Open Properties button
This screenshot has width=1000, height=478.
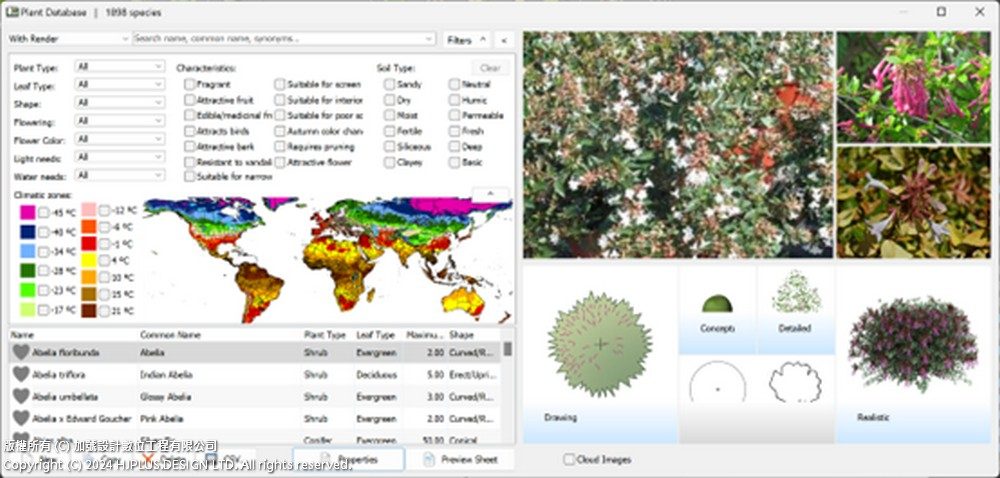tap(348, 460)
